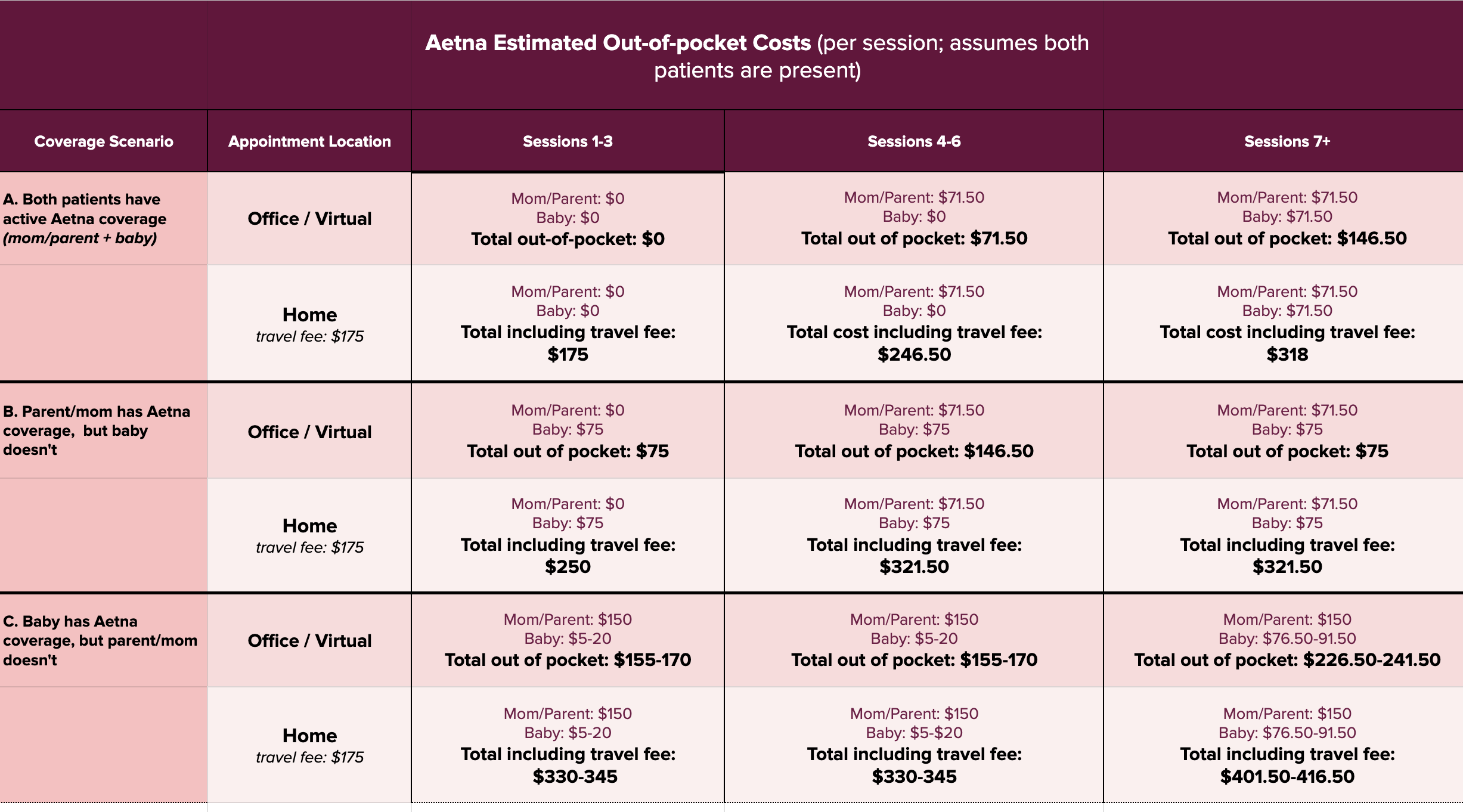1463x812 pixels.
Task: Select scenario B parent has Aetna coverage cell
Action: click(104, 430)
